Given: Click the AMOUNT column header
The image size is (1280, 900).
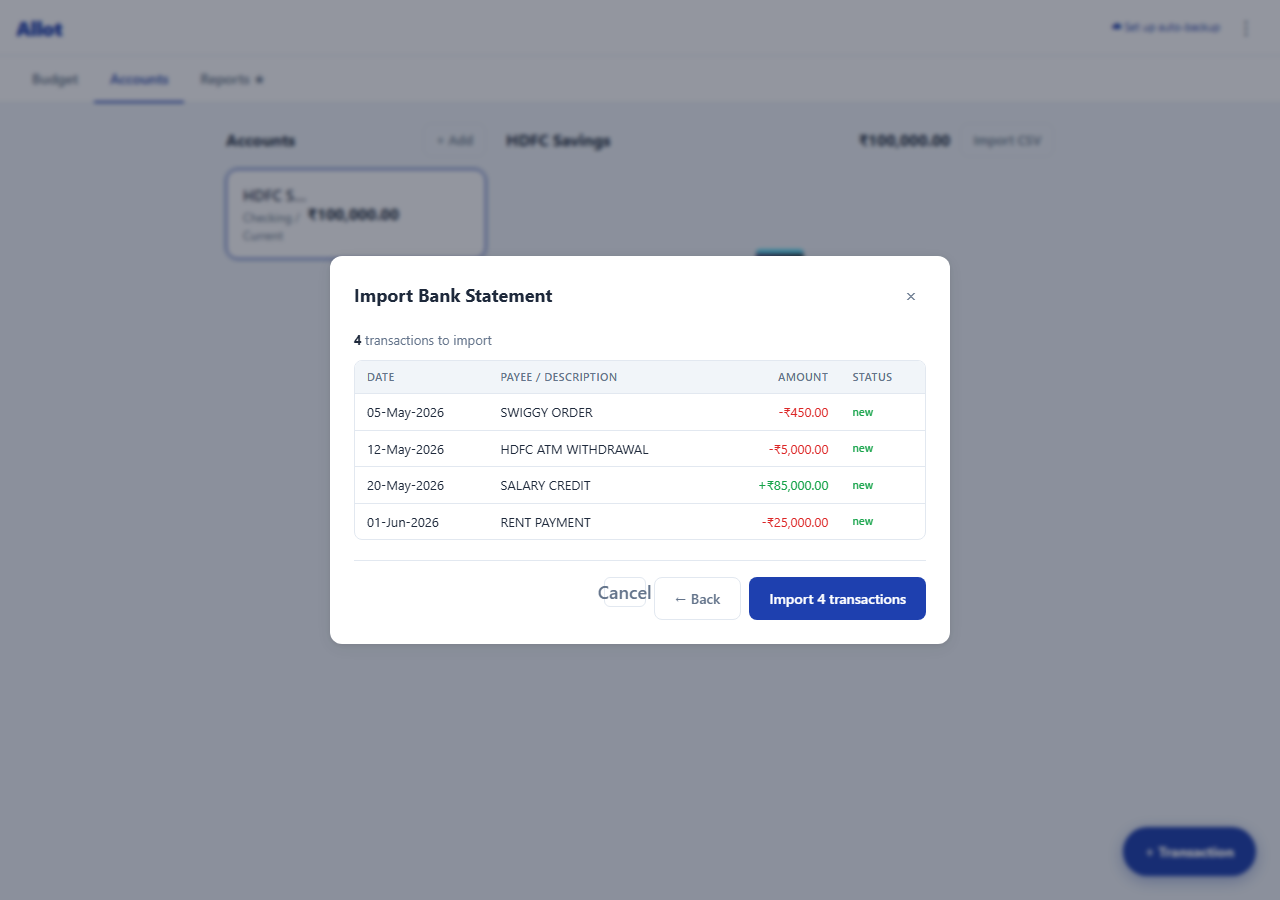Looking at the screenshot, I should click(x=803, y=377).
